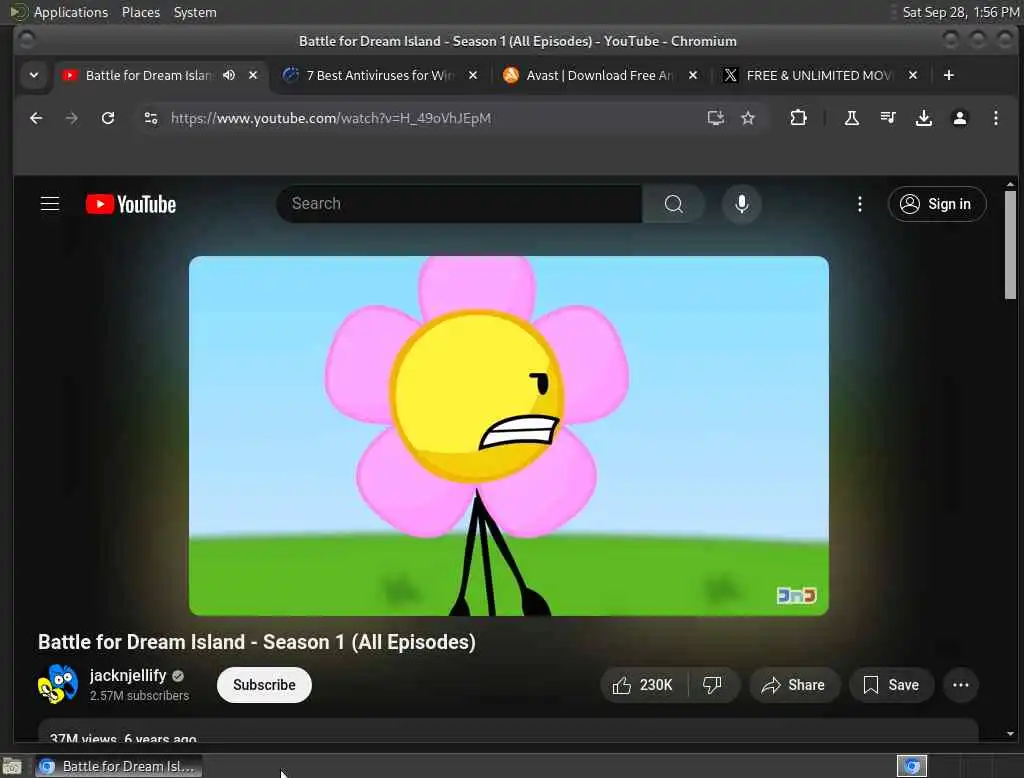Click the page vertical scrollbar thumb
The image size is (1024, 778).
click(1010, 244)
